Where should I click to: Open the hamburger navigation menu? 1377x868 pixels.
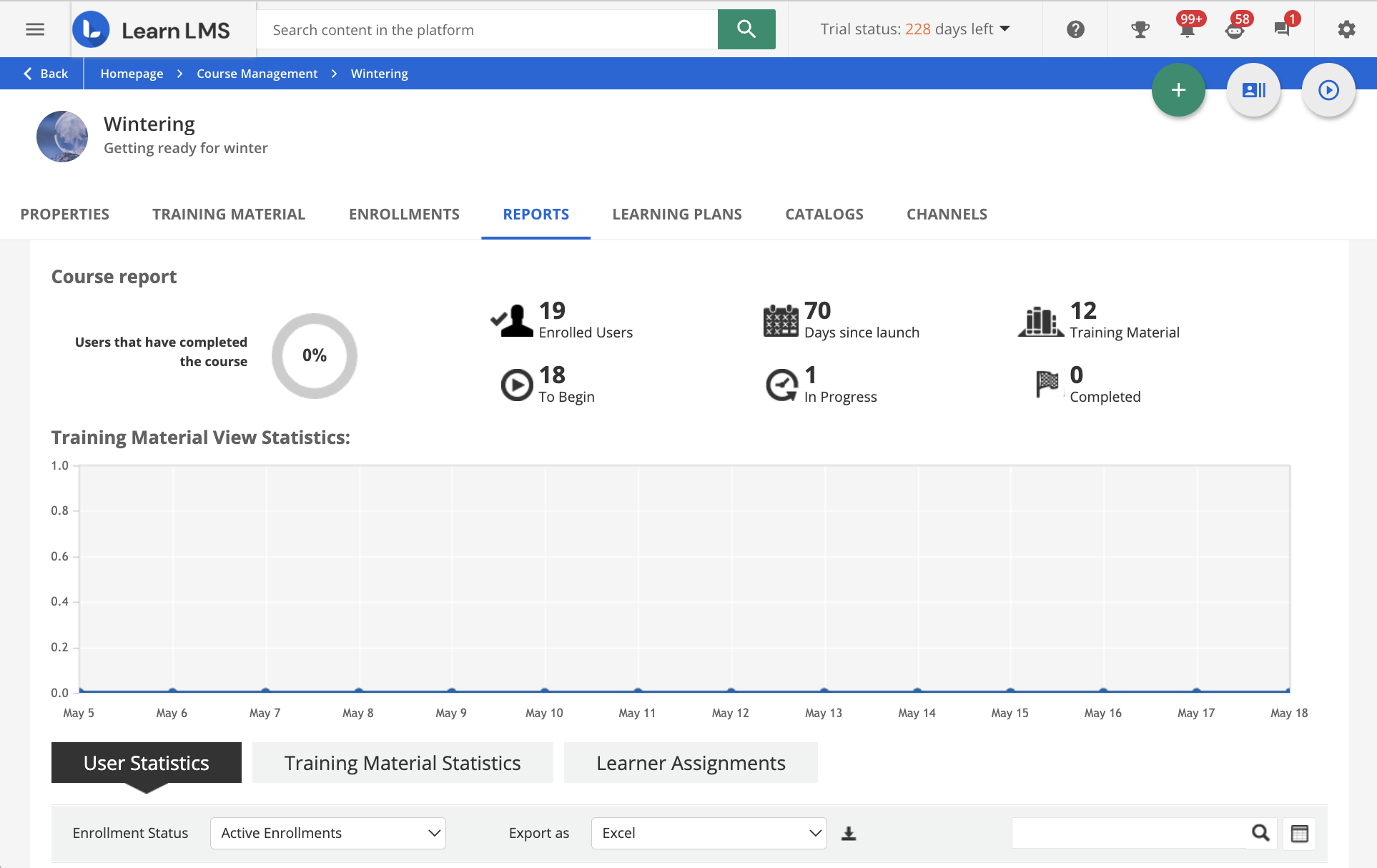[34, 29]
